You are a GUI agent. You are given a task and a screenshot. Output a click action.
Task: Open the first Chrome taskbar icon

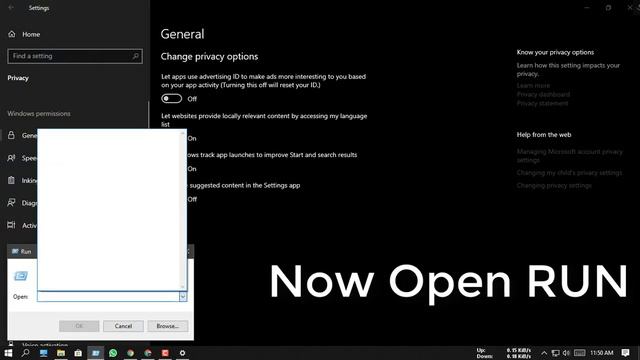tap(130, 353)
